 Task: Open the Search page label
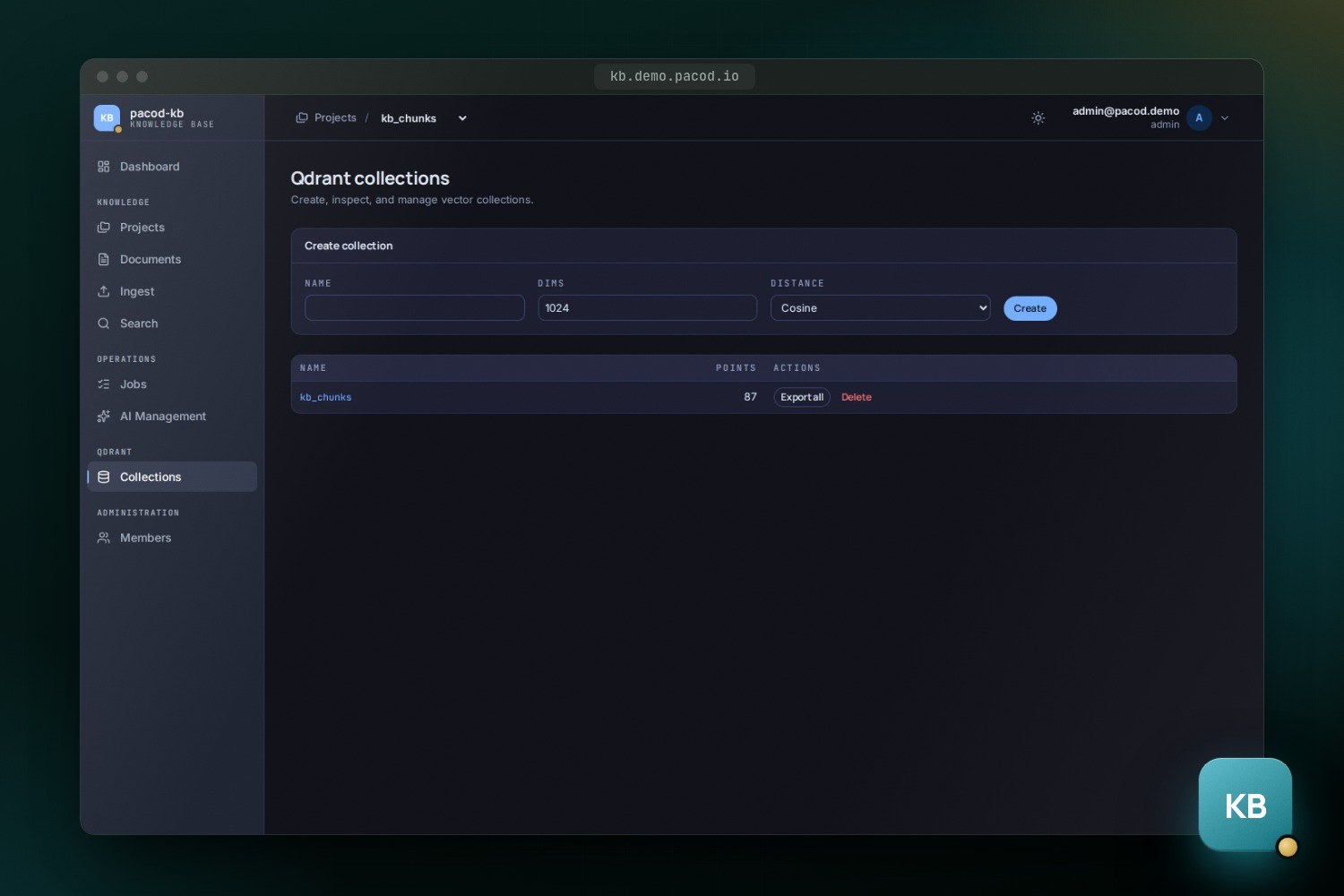(x=139, y=324)
